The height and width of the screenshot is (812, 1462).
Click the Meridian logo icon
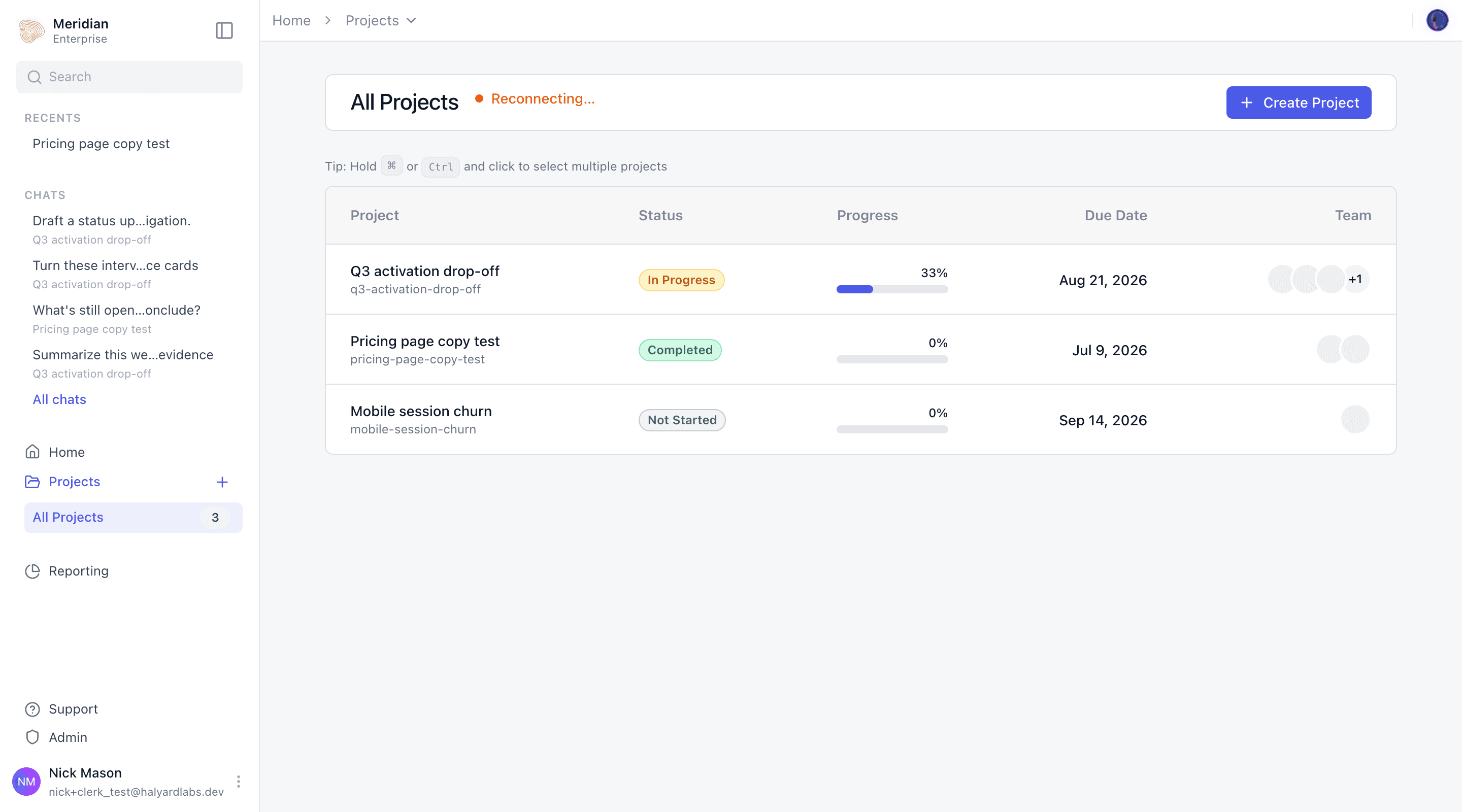pos(32,30)
